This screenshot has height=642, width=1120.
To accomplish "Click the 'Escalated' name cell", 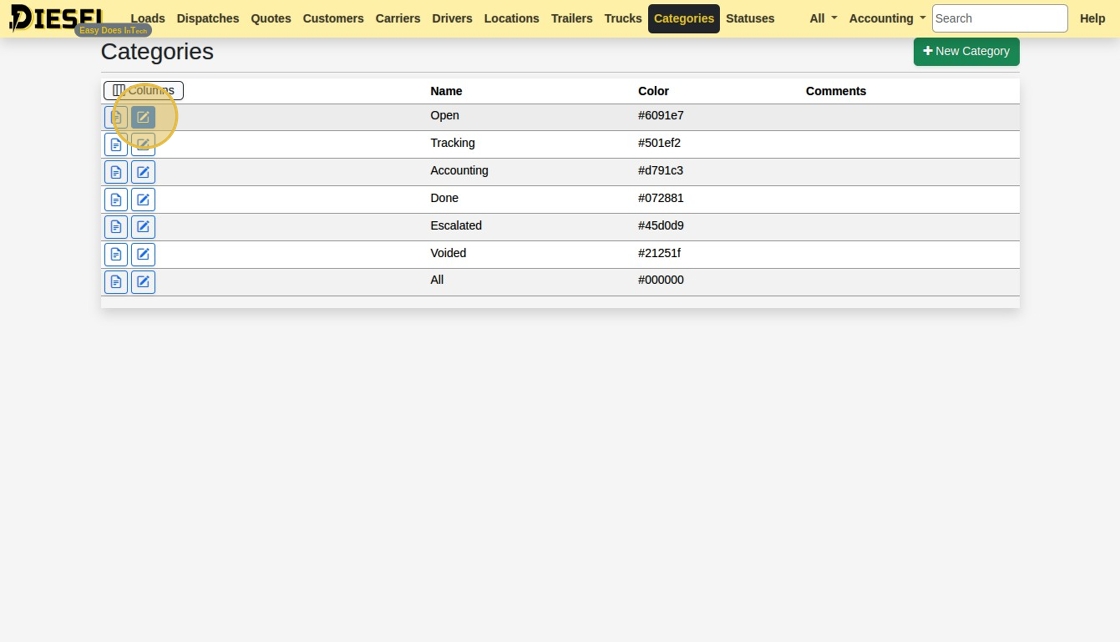I will click(456, 226).
